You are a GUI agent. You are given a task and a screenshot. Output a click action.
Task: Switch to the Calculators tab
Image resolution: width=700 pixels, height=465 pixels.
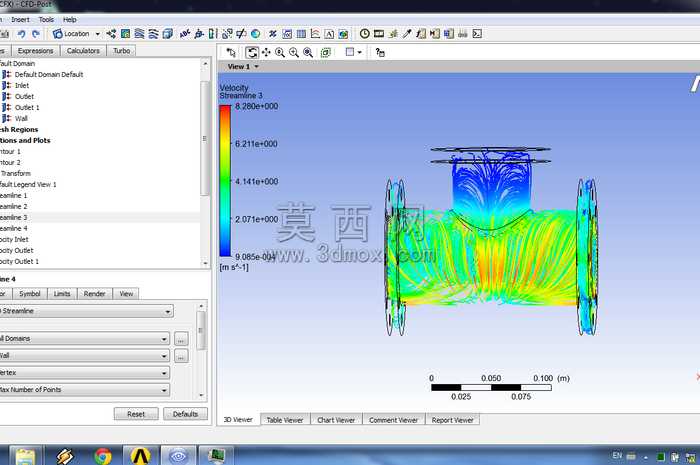click(83, 51)
